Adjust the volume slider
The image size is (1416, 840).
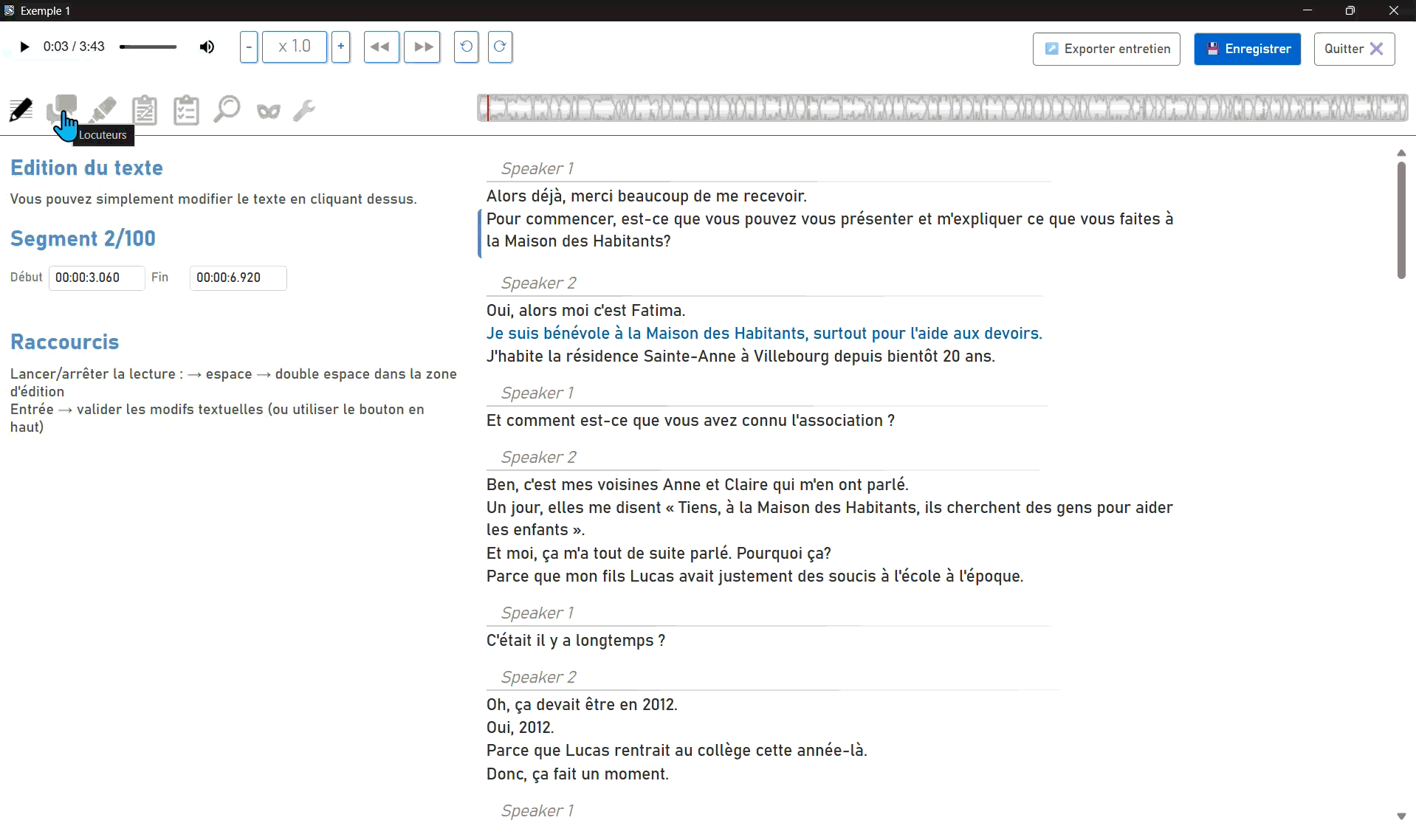(x=148, y=47)
